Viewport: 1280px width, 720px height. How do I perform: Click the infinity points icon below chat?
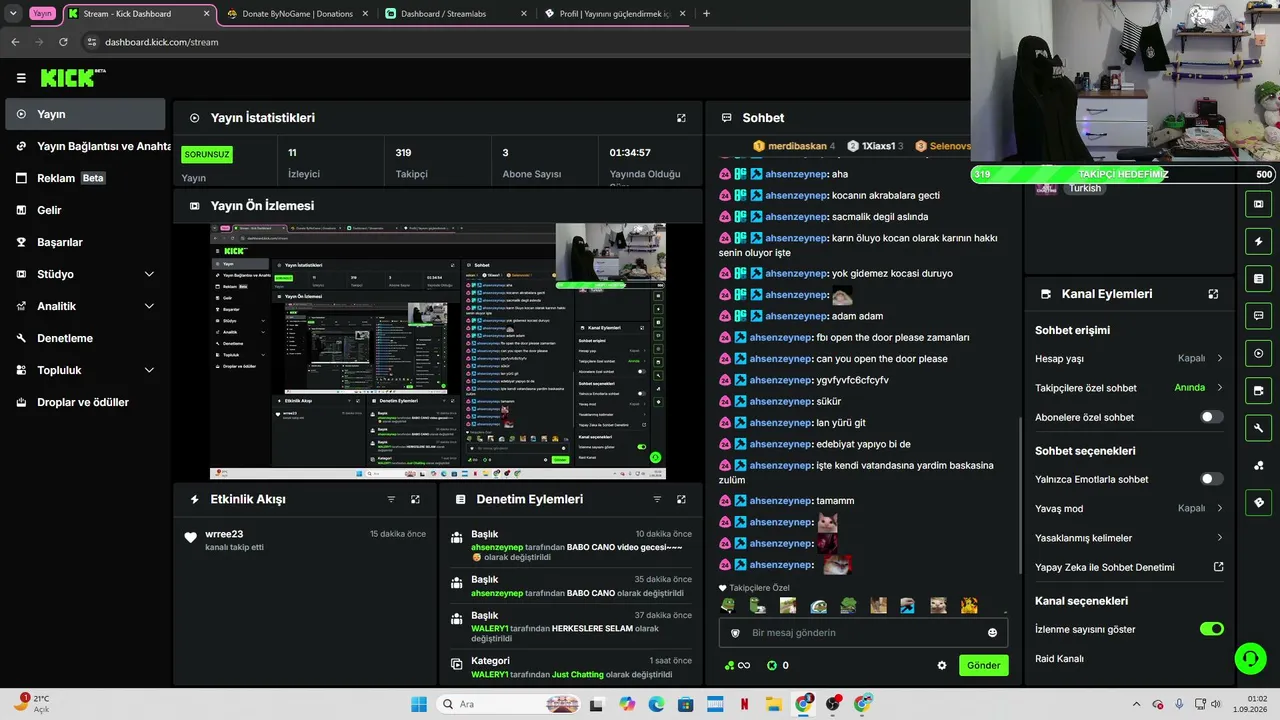737,665
